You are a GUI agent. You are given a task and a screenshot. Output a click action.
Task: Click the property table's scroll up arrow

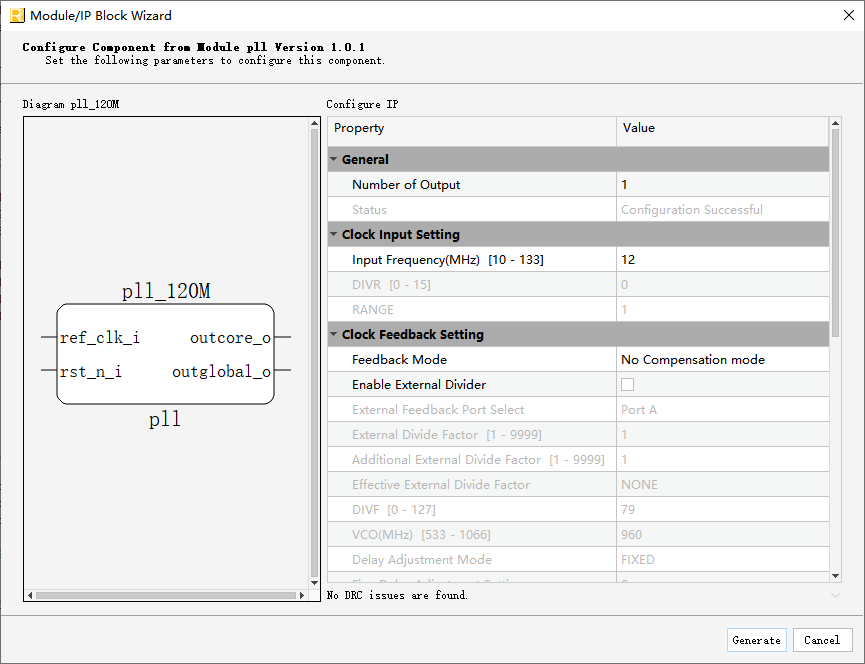point(835,123)
